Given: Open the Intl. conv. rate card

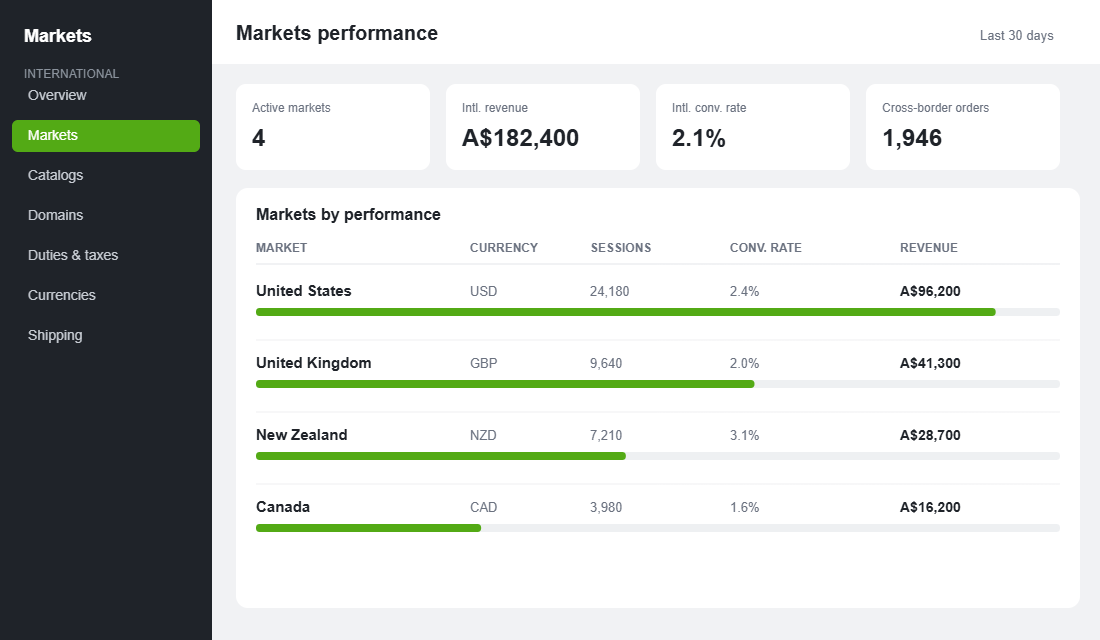Looking at the screenshot, I should tap(753, 127).
